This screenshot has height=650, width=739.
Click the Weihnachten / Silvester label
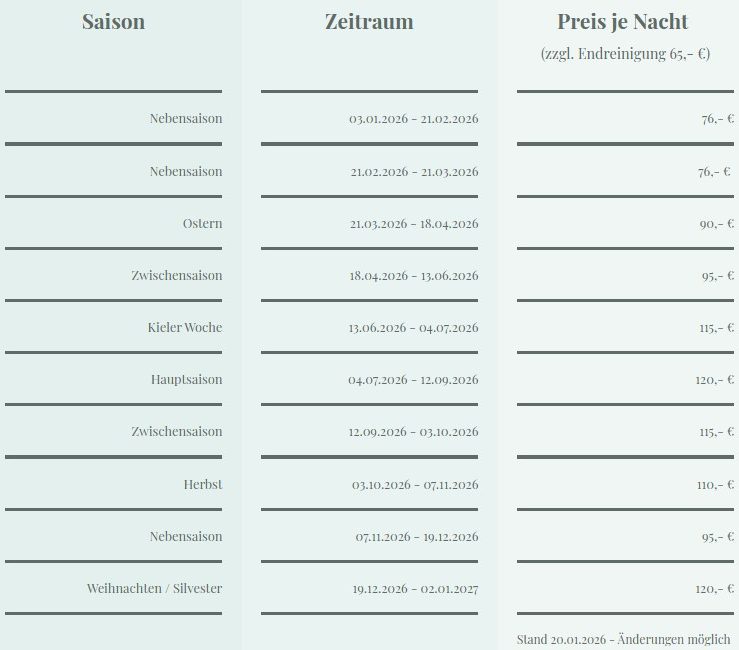click(x=154, y=588)
